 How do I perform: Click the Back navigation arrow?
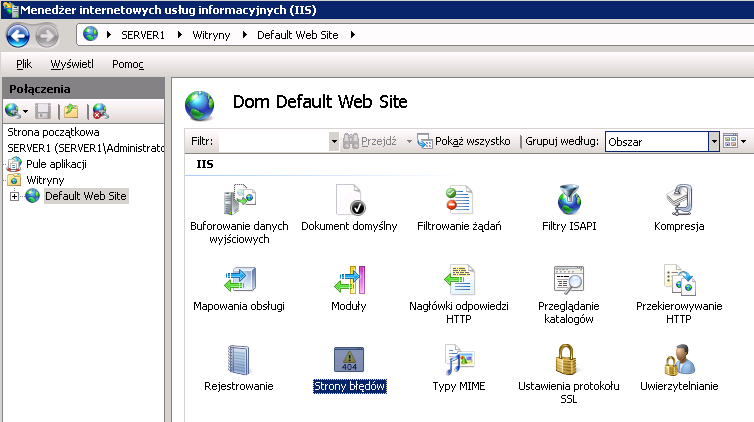18,36
